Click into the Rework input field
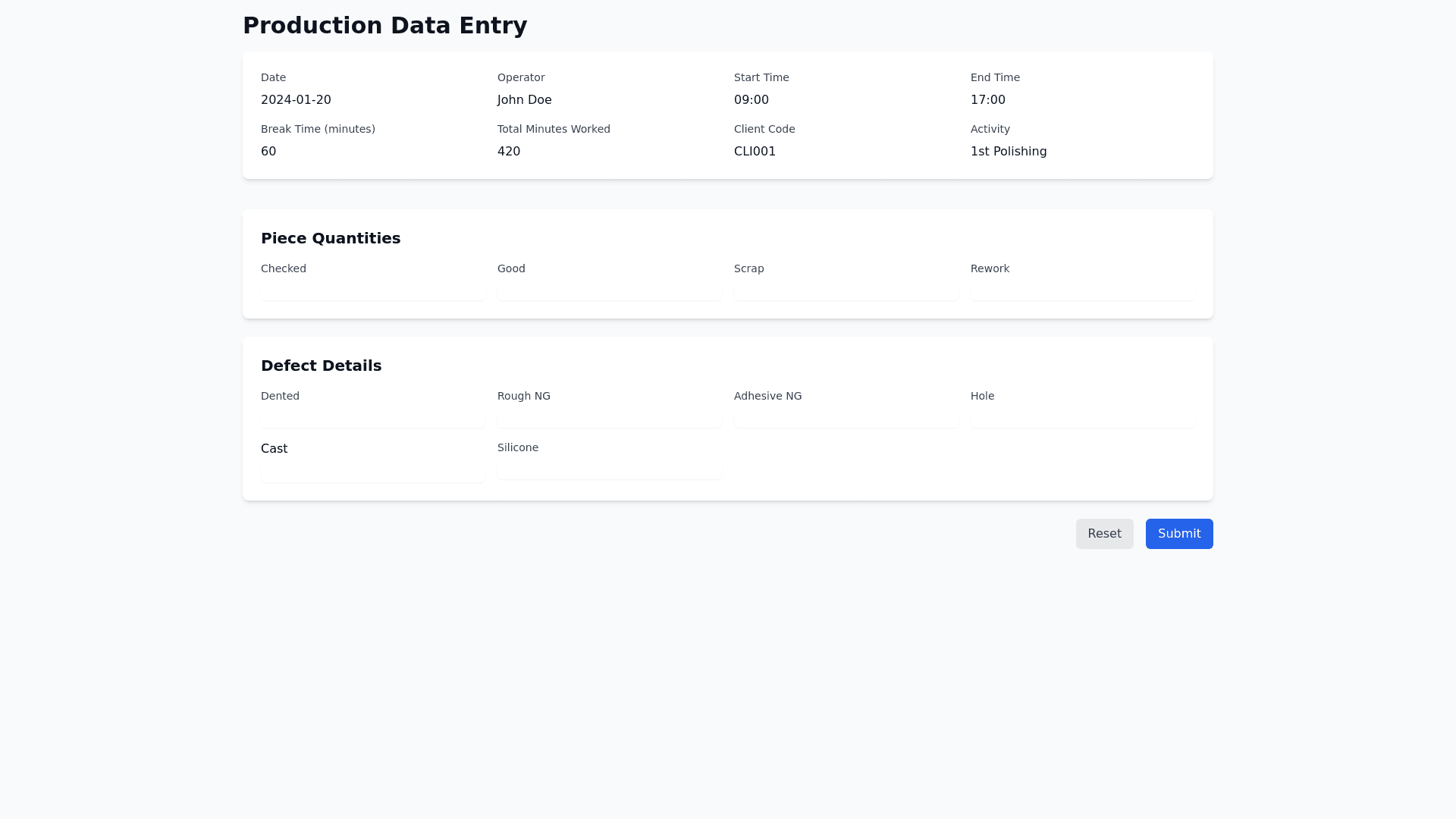 click(x=1082, y=291)
